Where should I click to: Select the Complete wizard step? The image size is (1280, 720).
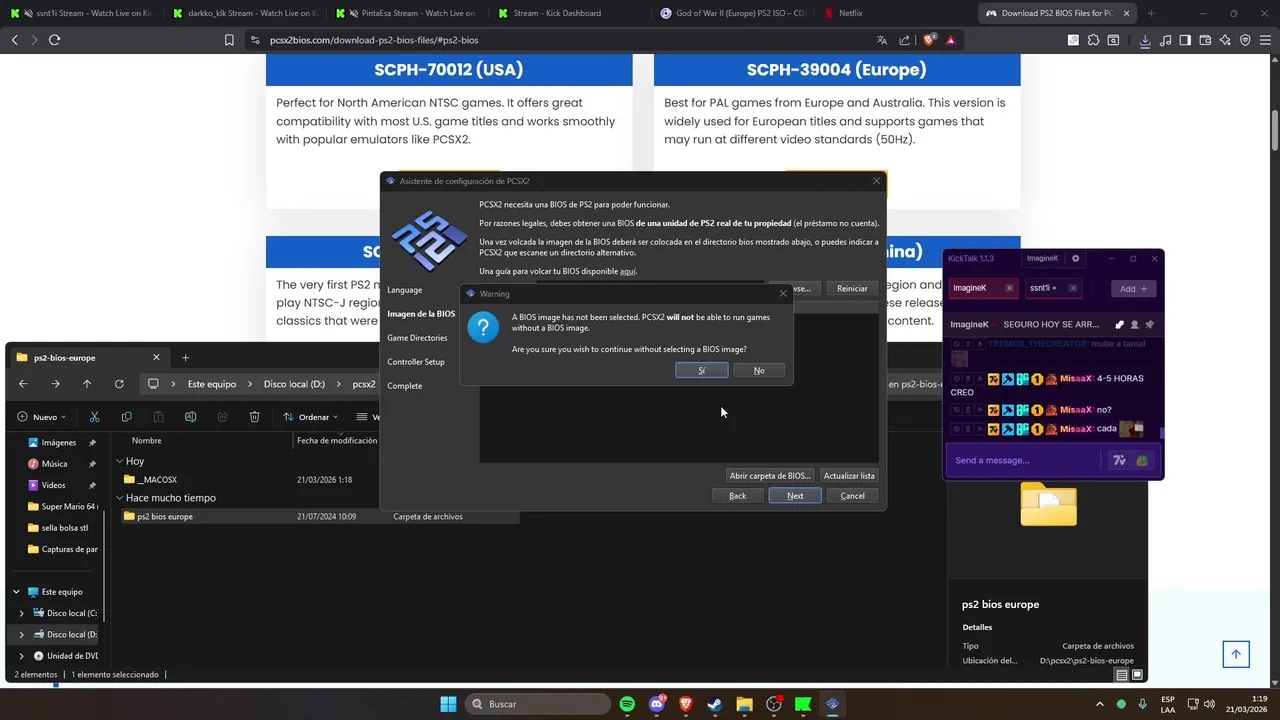[405, 386]
